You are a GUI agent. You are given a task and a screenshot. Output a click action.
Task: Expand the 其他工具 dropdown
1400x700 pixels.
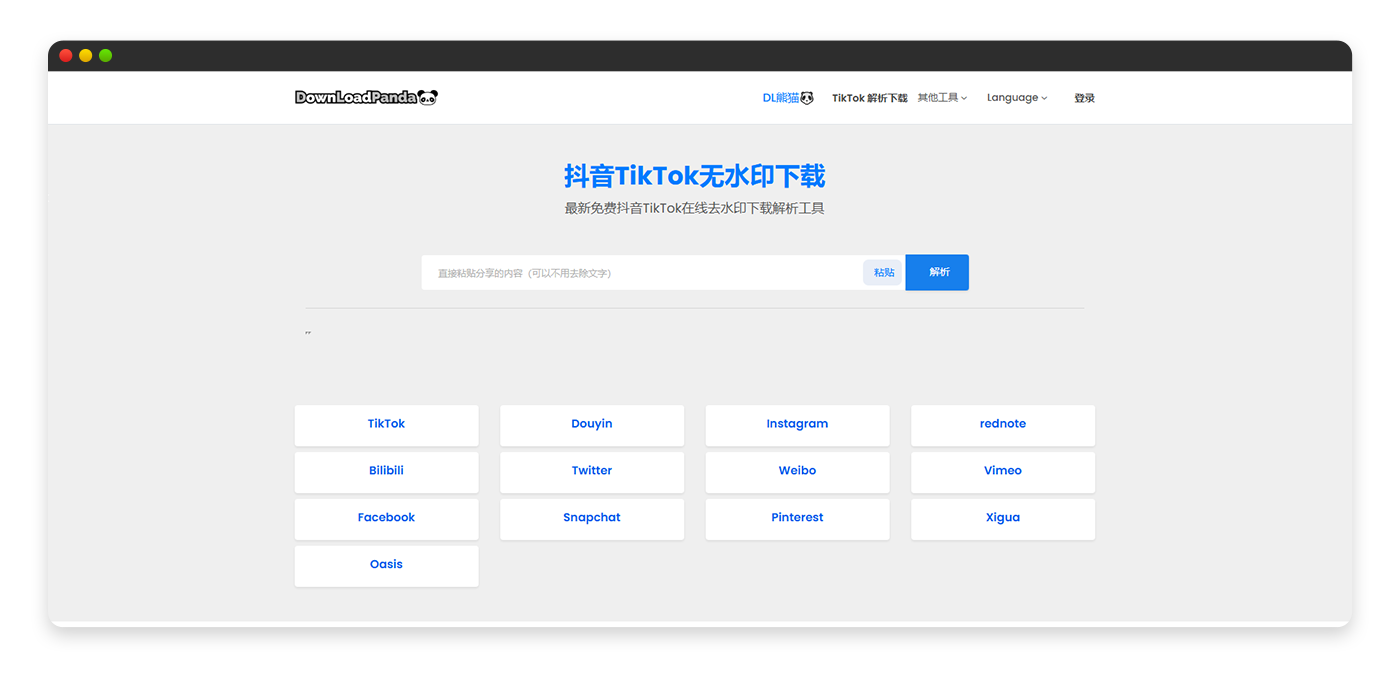(942, 98)
